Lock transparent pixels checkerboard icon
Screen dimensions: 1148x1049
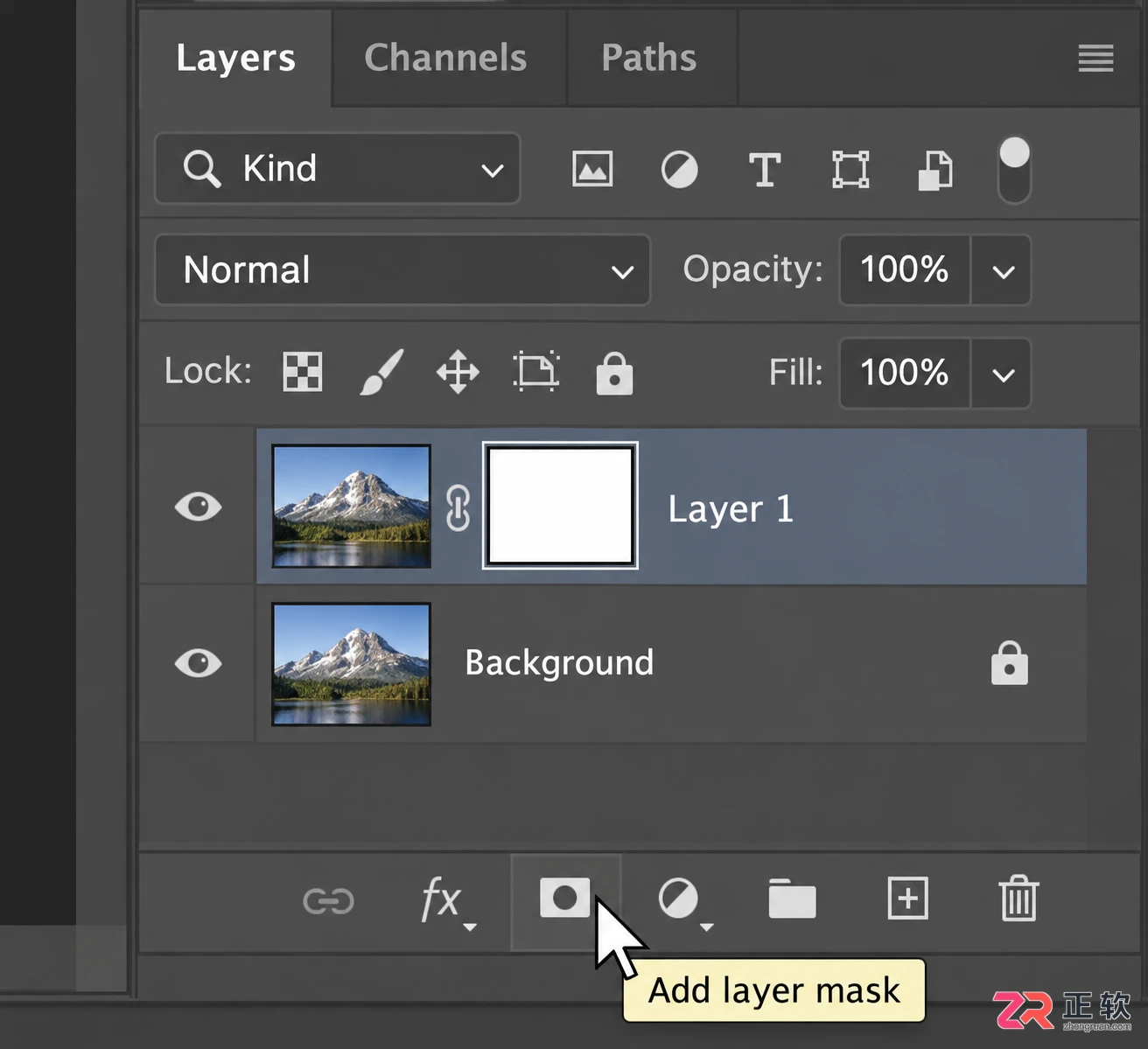(303, 372)
